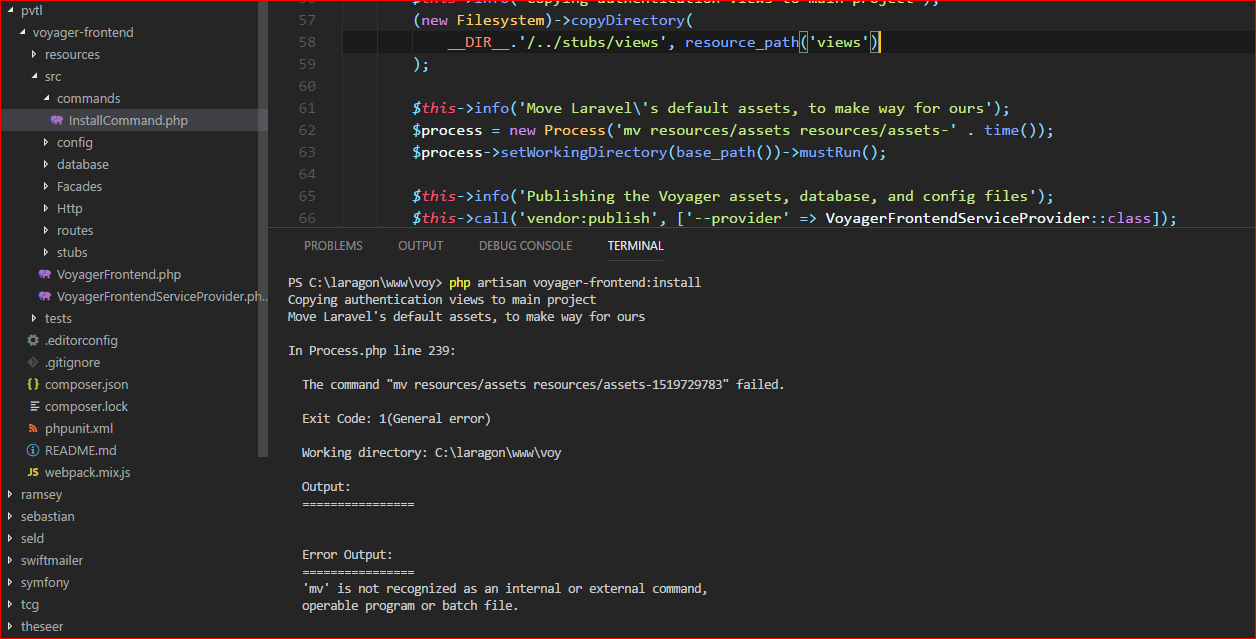
Task: Expand the ramsey vendor folder
Action: [x=11, y=494]
